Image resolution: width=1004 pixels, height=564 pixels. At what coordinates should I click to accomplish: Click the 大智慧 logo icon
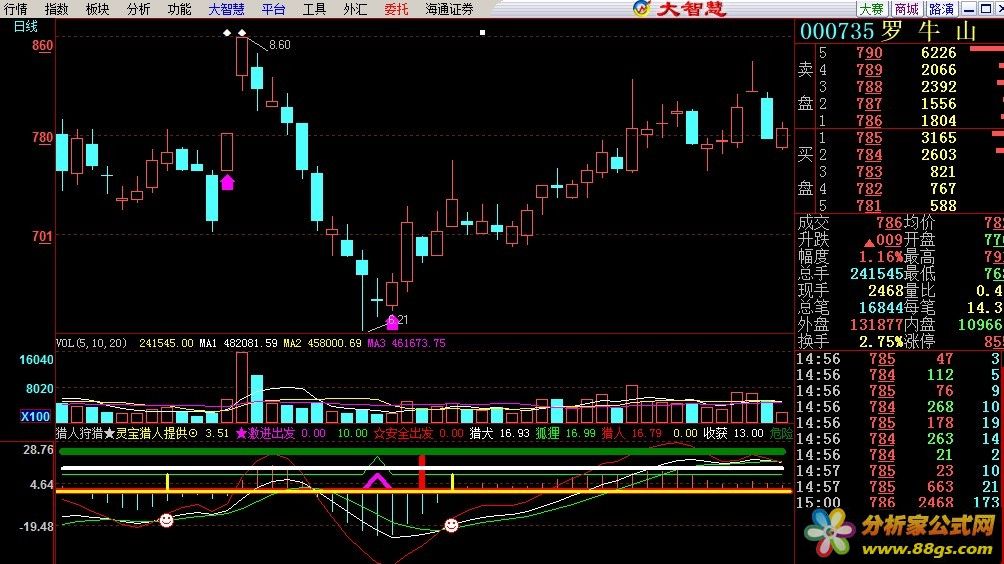[642, 8]
